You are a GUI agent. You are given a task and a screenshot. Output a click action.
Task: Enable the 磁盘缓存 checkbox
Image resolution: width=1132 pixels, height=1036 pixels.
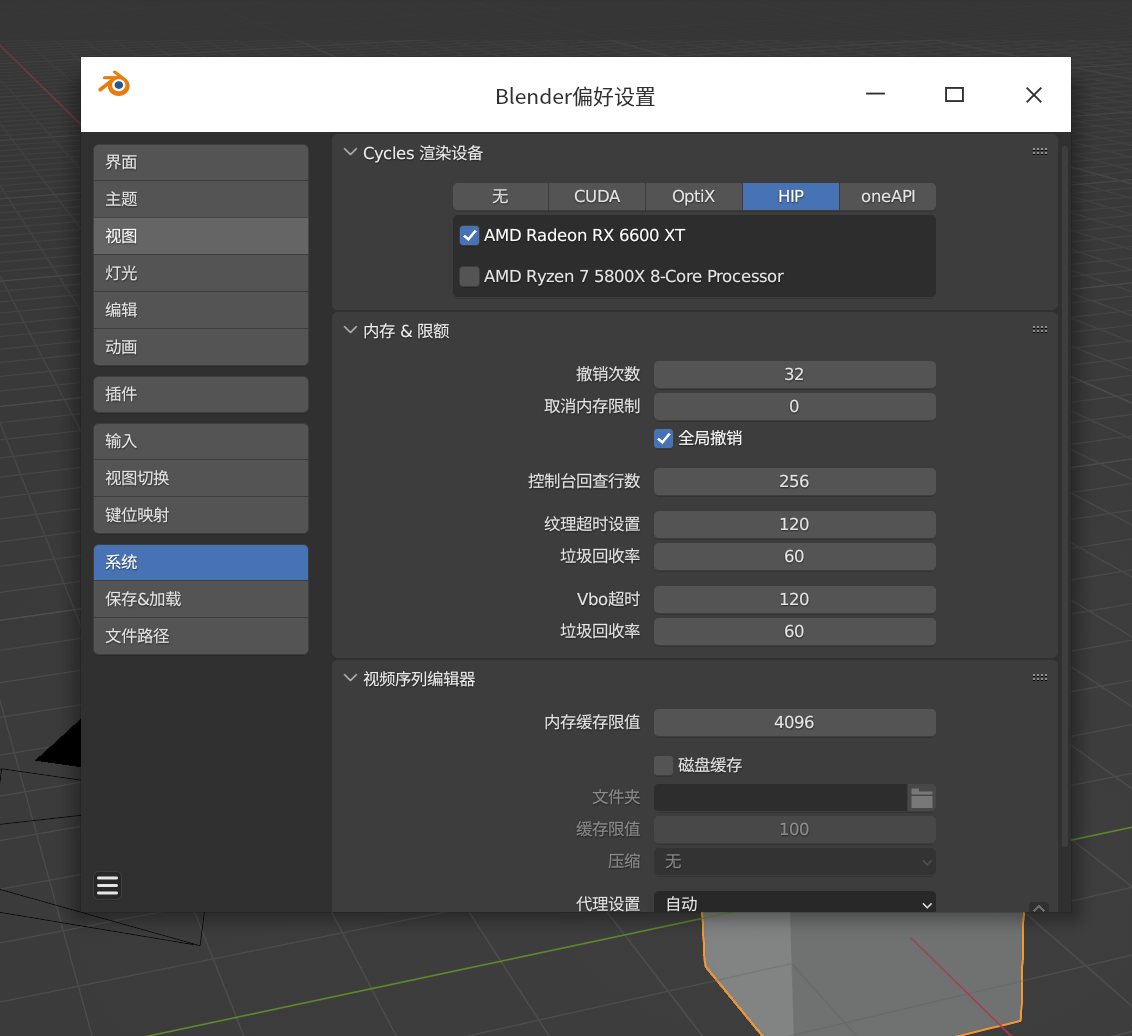(663, 765)
